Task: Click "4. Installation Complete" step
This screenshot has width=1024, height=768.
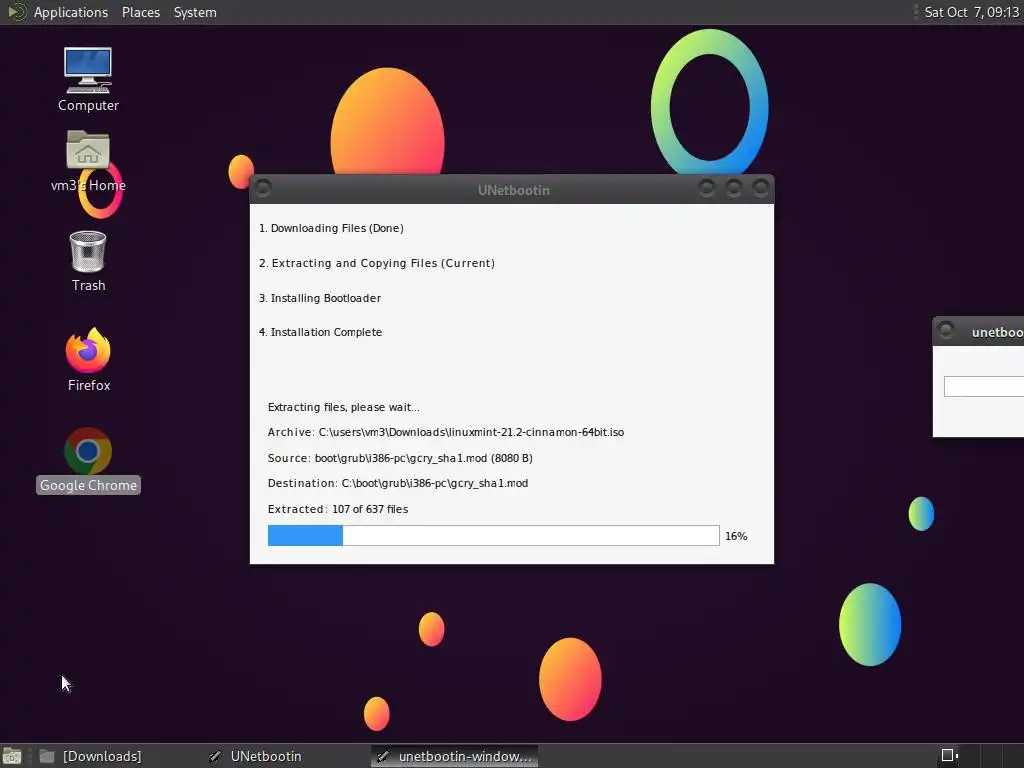Action: coord(321,332)
